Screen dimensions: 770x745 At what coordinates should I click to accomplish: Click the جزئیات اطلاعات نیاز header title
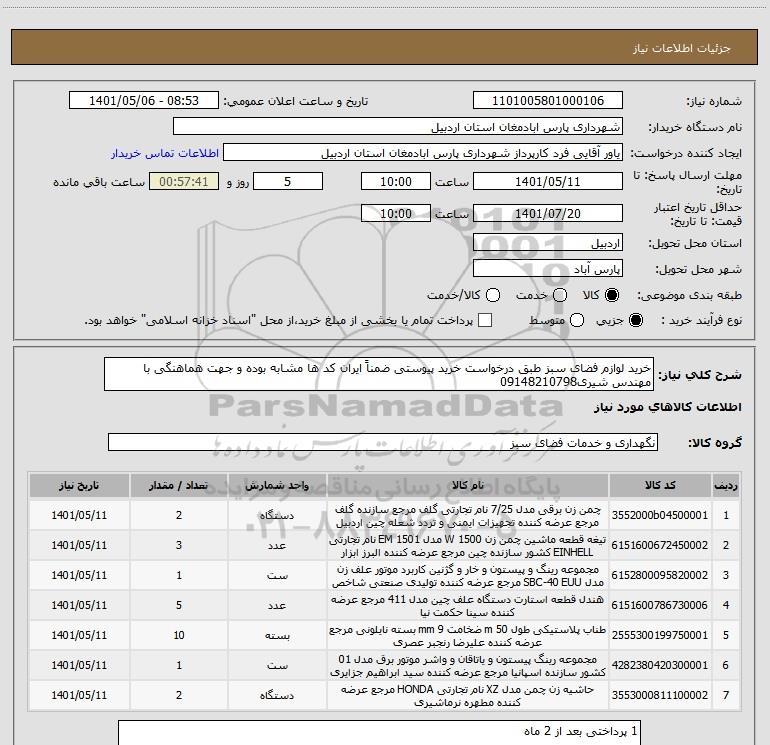[682, 48]
